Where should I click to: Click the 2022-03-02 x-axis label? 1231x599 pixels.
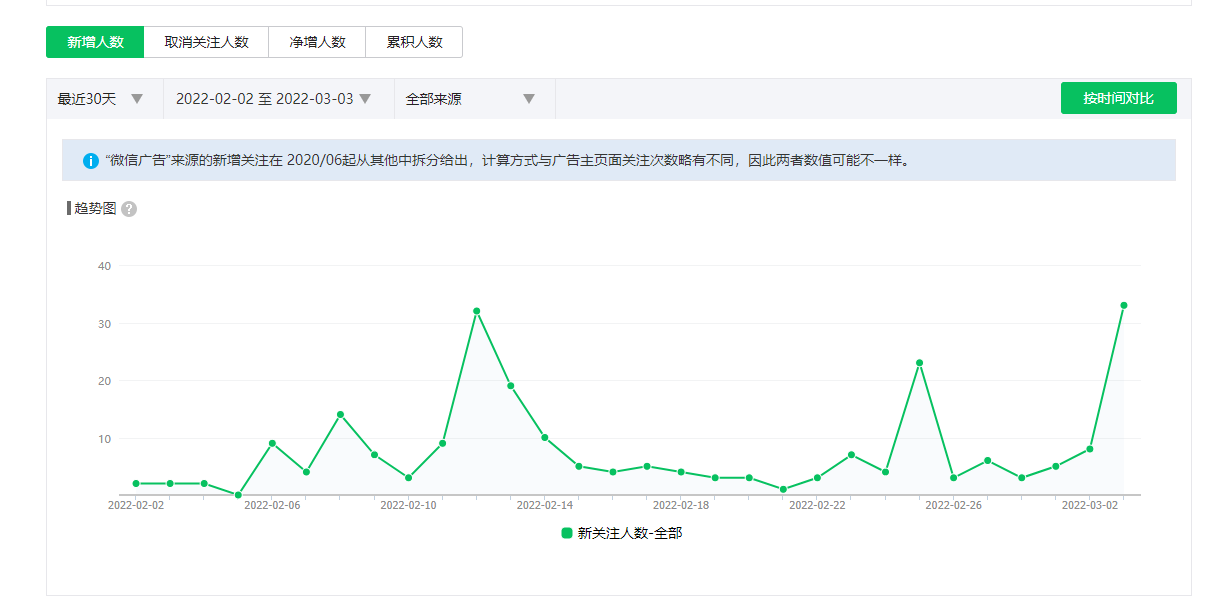(1090, 506)
